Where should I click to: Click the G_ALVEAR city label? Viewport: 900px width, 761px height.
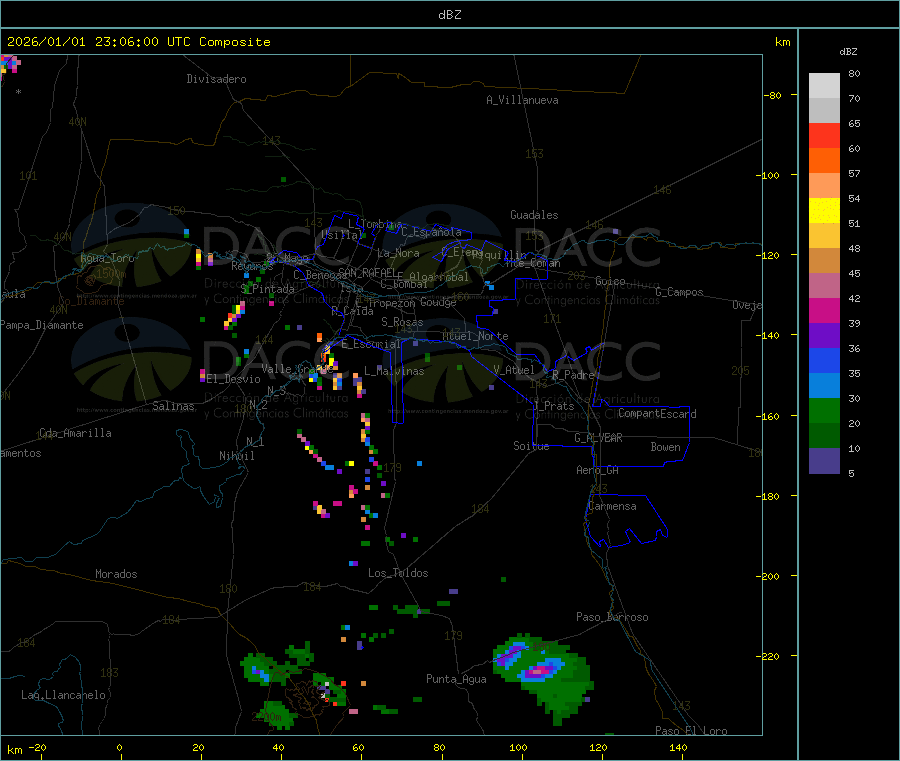point(599,438)
